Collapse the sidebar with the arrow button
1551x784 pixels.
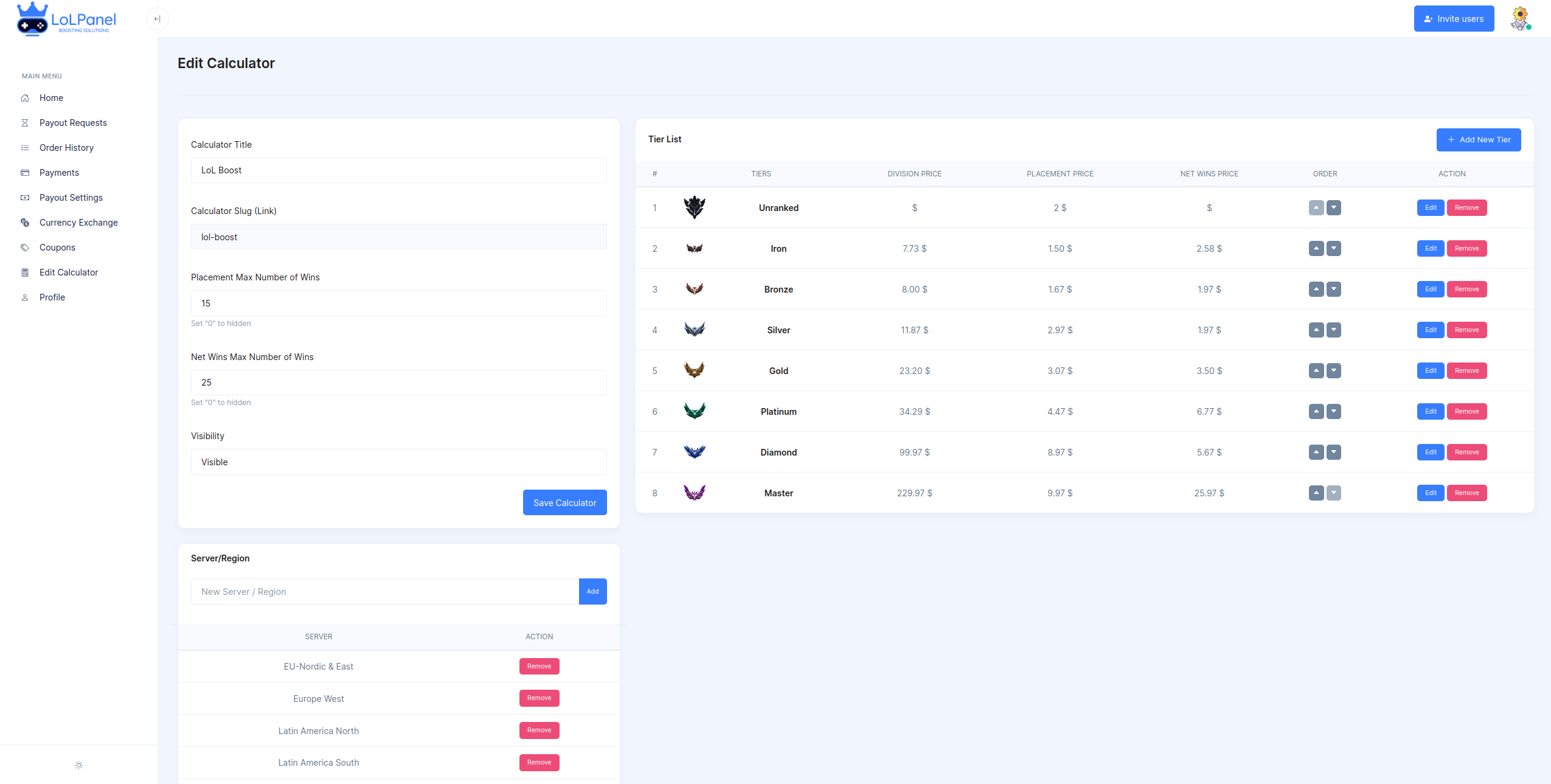point(157,19)
